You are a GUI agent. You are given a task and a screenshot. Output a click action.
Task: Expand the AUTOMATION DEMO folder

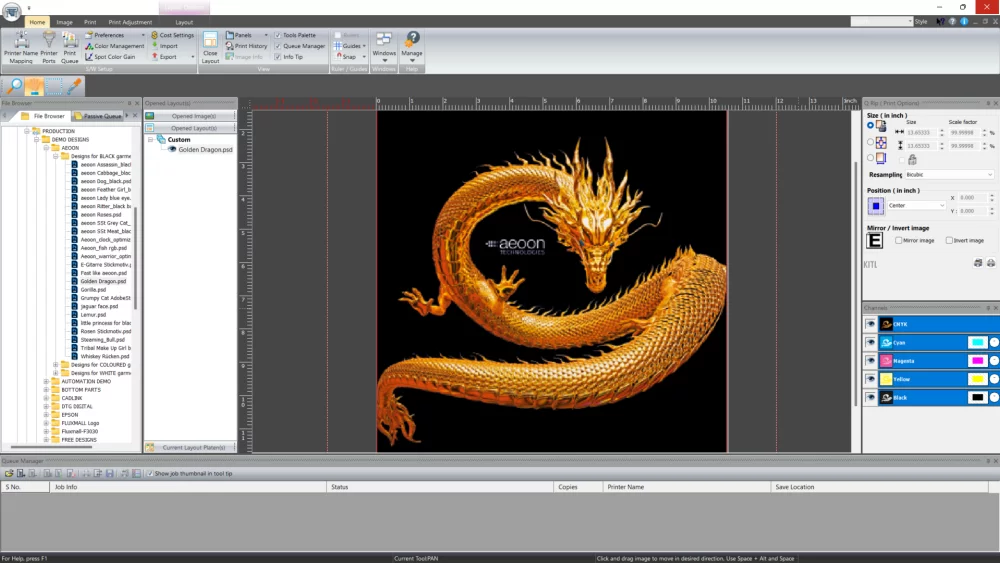click(x=46, y=381)
